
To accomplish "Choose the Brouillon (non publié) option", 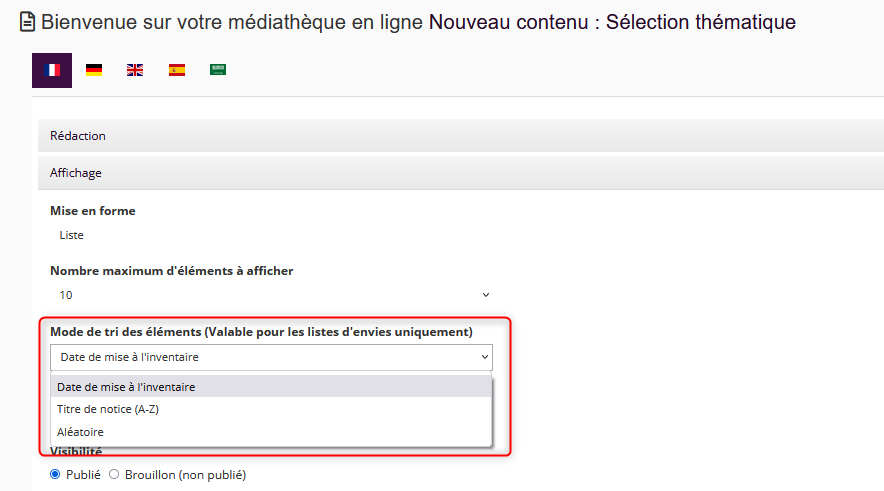I will [x=114, y=474].
